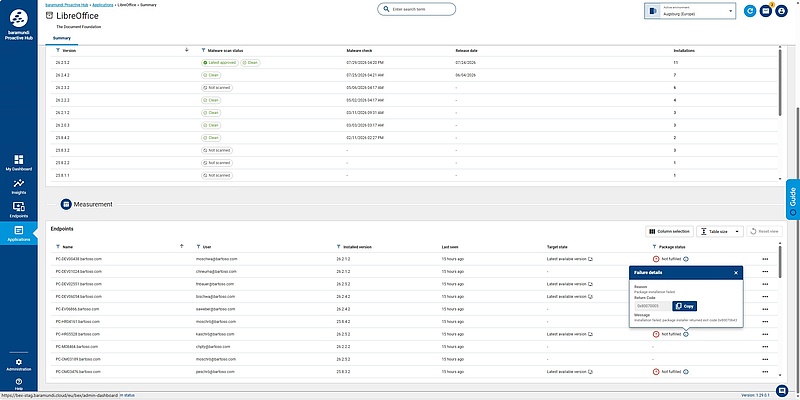Open the Active environment dropdown
This screenshot has width=800, height=400.
click(x=690, y=11)
